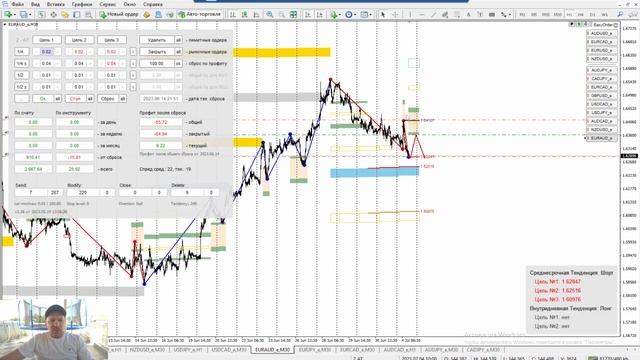Select the 1/4 s lot option
Image resolution: width=640 pixels, height=360 pixels.
pyautogui.click(x=21, y=64)
